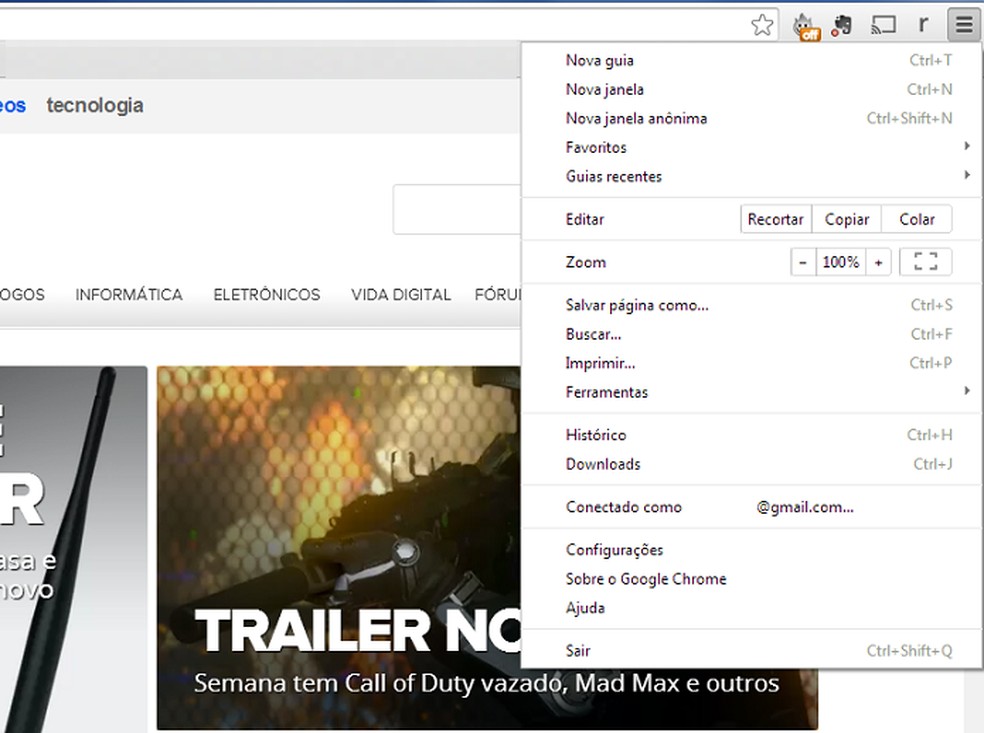Image resolution: width=984 pixels, height=733 pixels.
Task: Open Configurações from the Chrome menu
Action: click(613, 549)
